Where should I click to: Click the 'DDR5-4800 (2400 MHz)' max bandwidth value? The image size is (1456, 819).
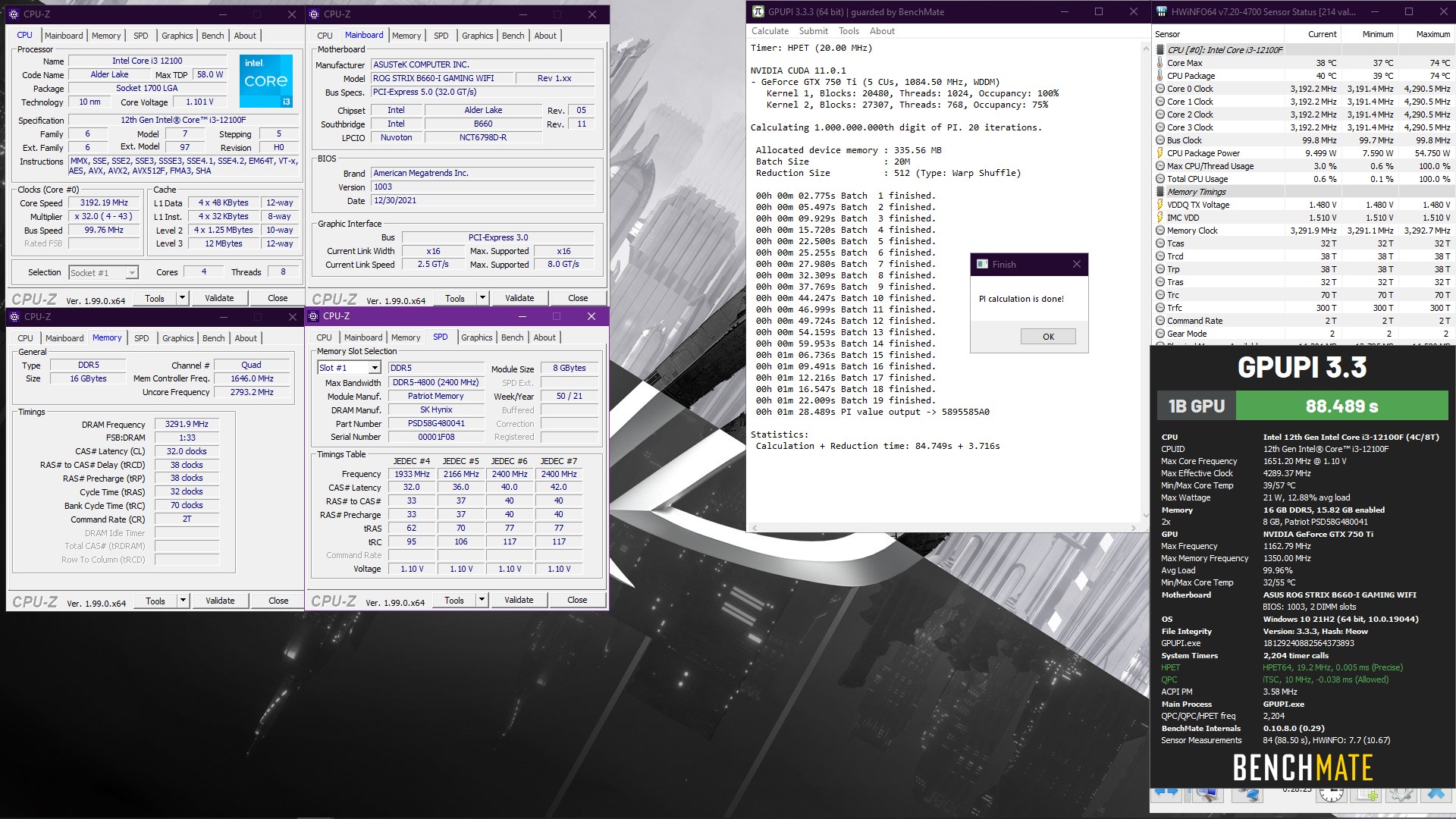tap(436, 382)
